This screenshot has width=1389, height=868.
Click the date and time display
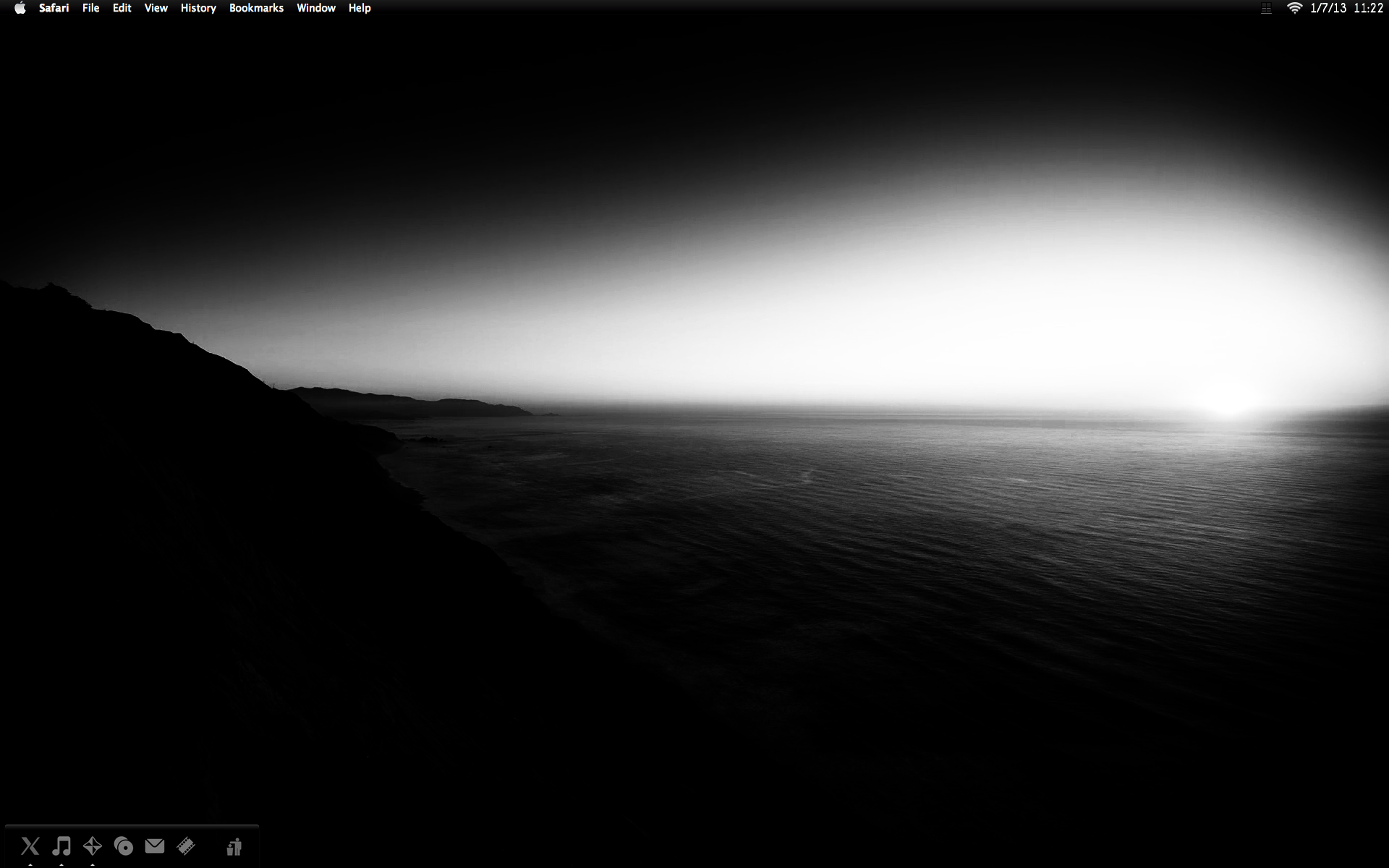point(1346,8)
